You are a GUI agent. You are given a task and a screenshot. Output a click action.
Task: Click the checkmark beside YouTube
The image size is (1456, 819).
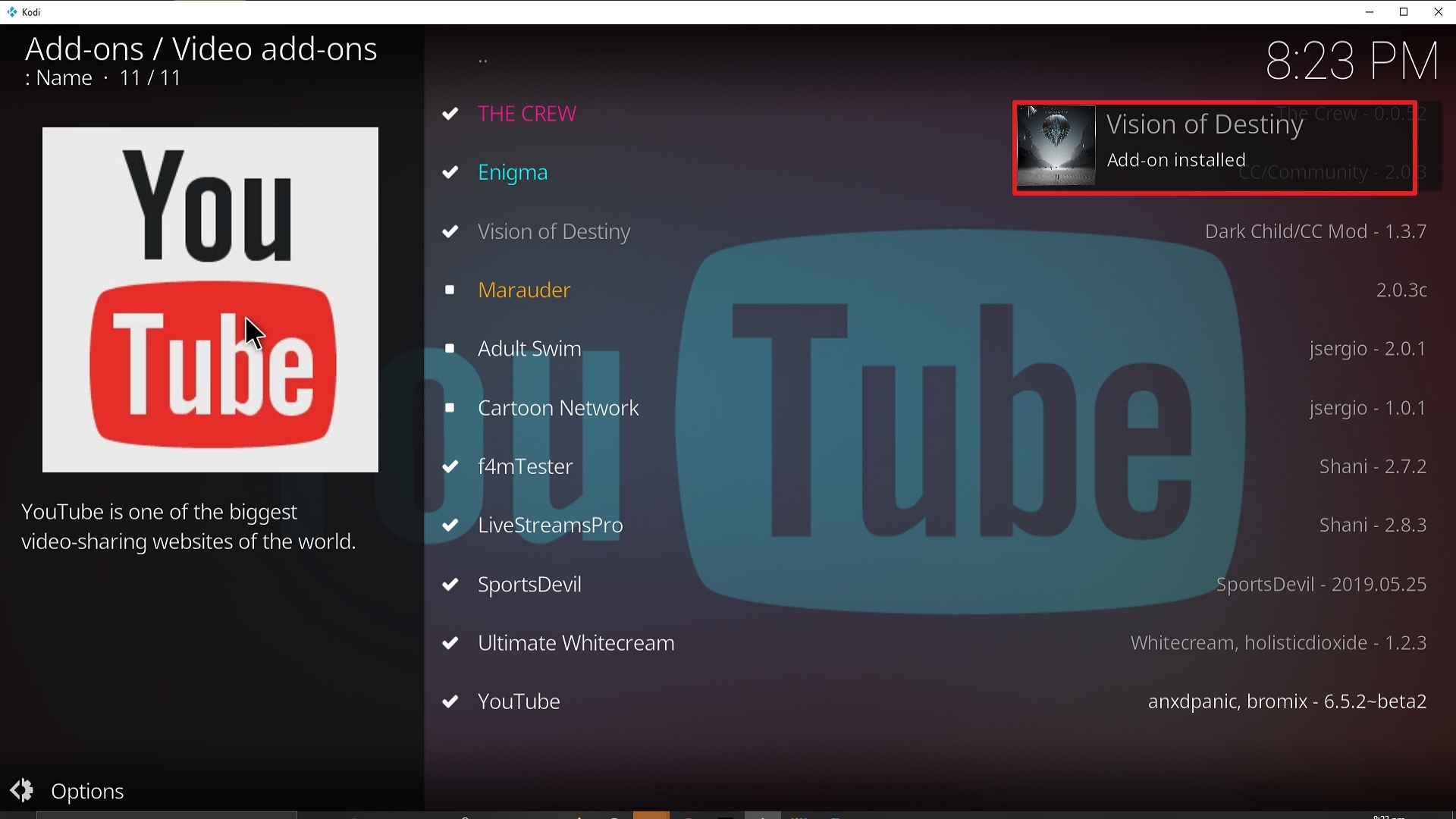(x=450, y=702)
